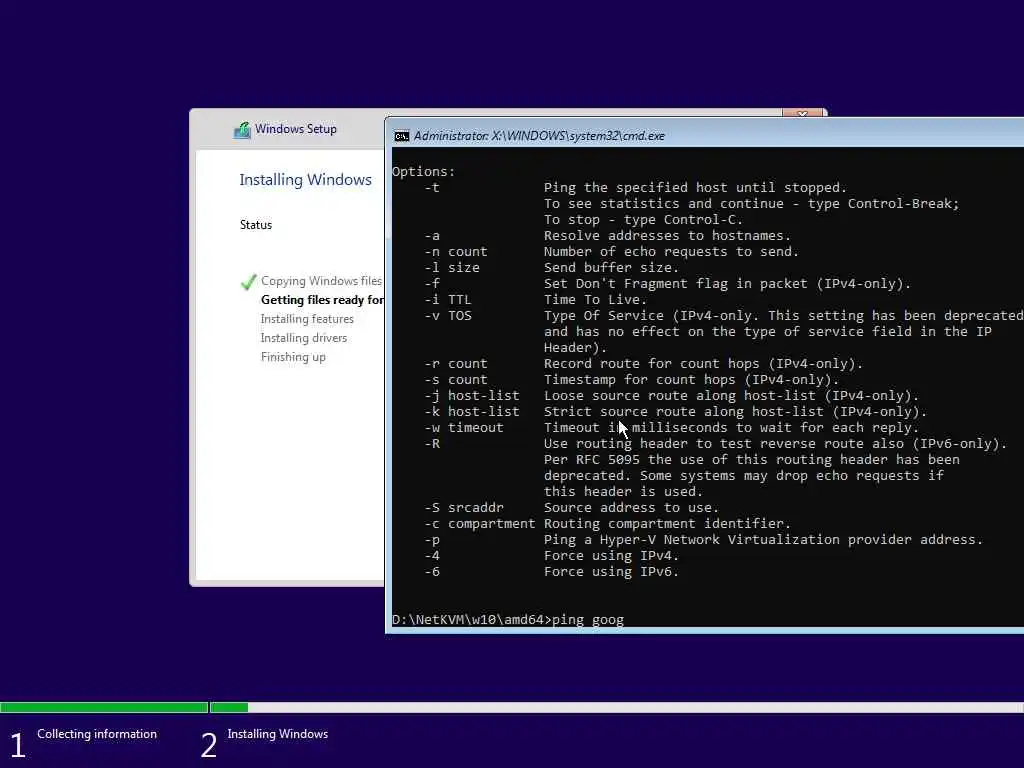The height and width of the screenshot is (768, 1024).
Task: Click the "-v TOS" option text
Action: [447, 315]
